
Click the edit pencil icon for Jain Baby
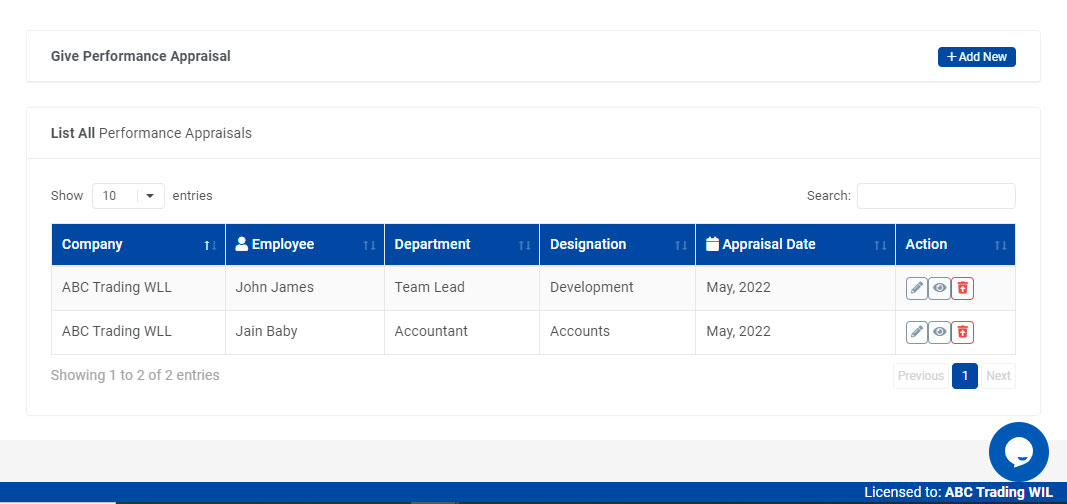click(x=916, y=332)
